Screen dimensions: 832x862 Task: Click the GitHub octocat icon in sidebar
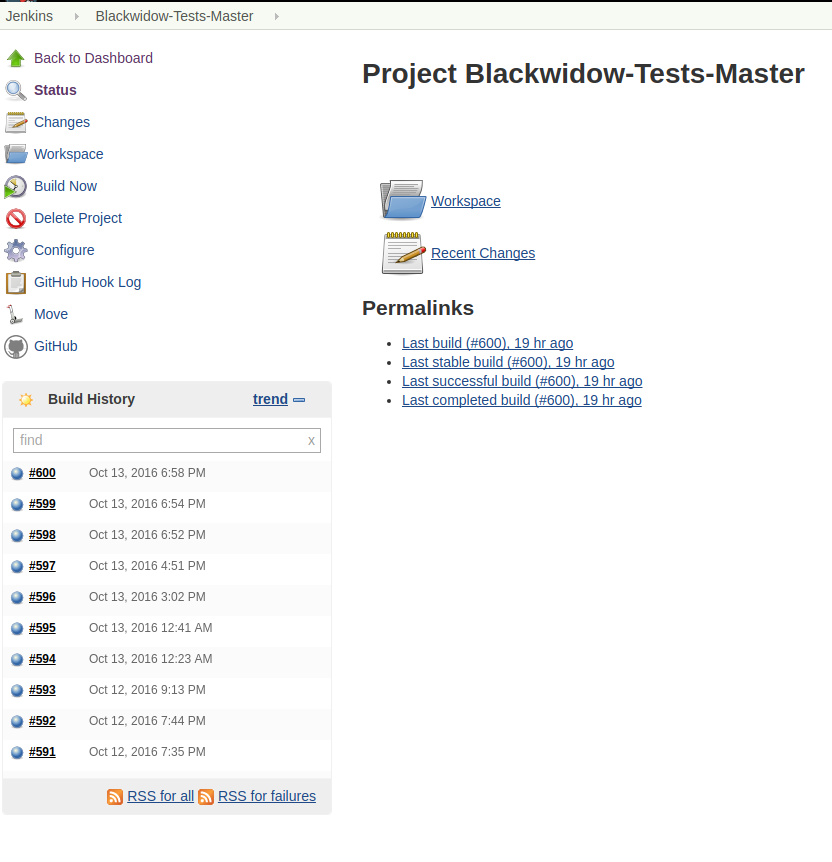[x=16, y=347]
